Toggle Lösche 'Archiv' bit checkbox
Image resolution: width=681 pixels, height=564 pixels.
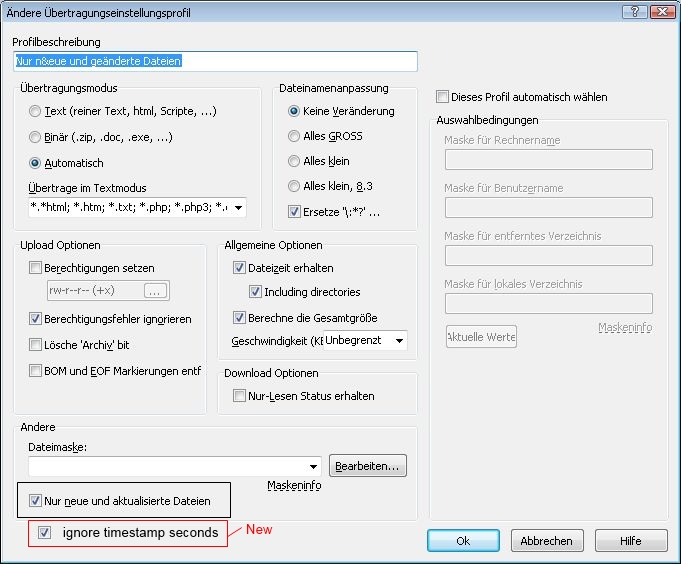36,344
